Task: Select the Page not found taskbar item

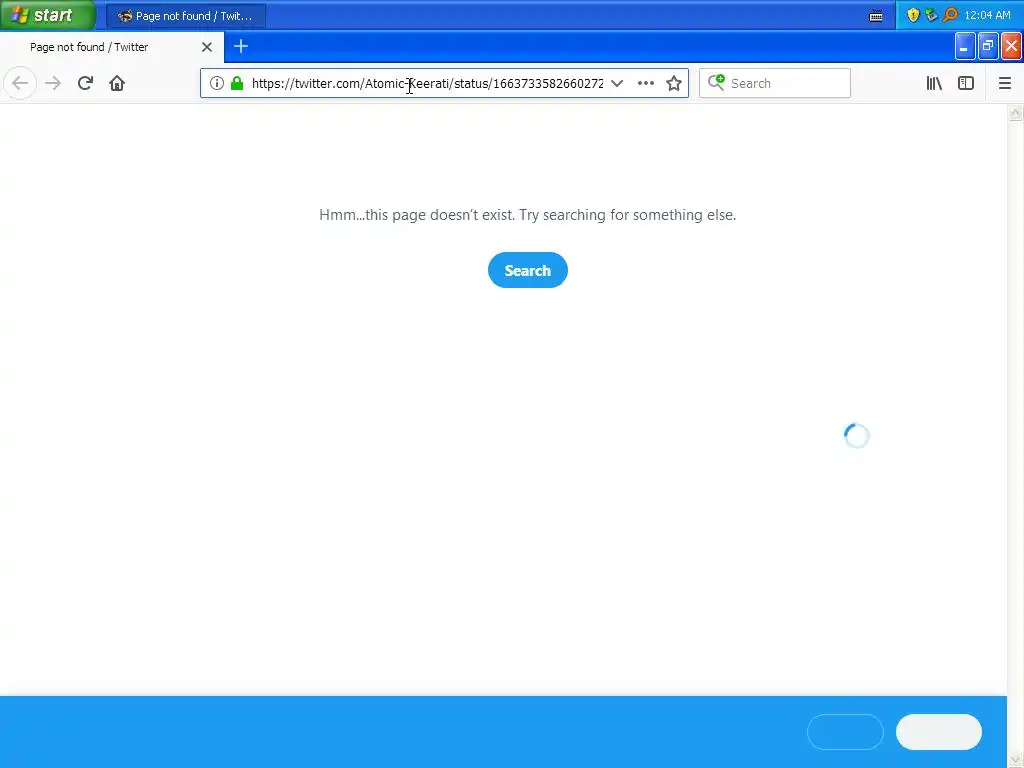Action: click(185, 16)
